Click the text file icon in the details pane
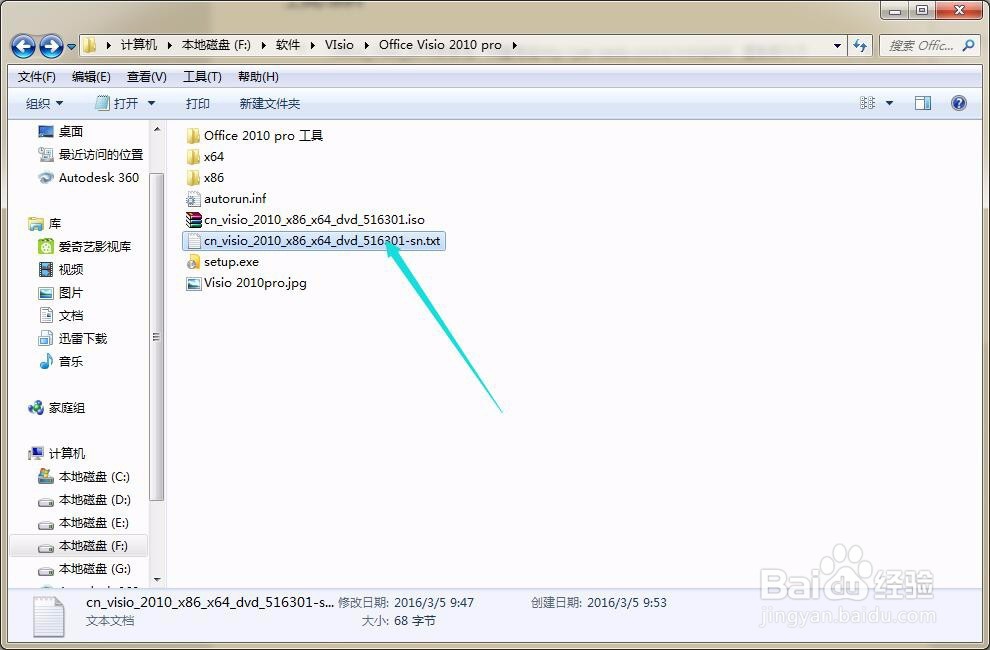This screenshot has width=990, height=650. pyautogui.click(x=48, y=617)
